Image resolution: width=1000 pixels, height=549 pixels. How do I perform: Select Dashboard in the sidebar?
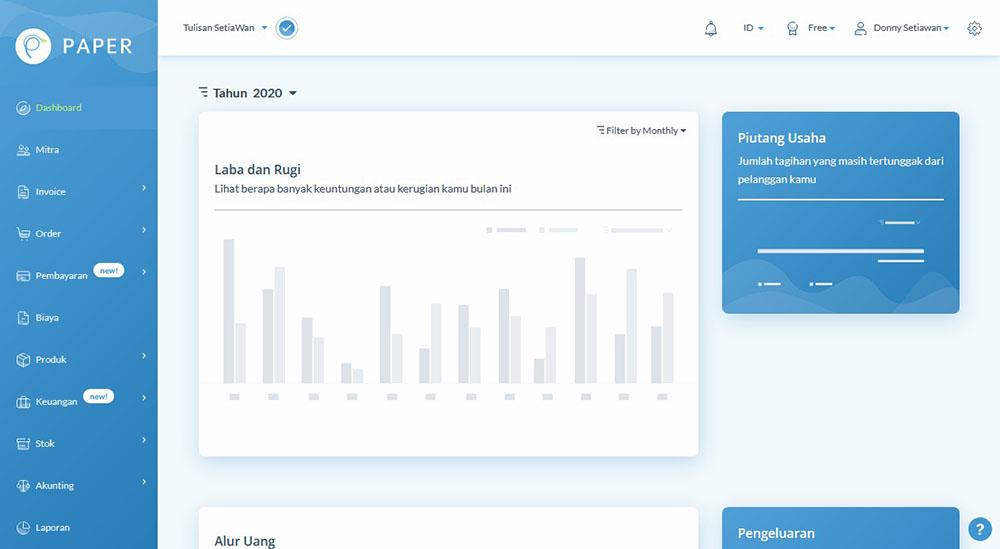click(58, 108)
